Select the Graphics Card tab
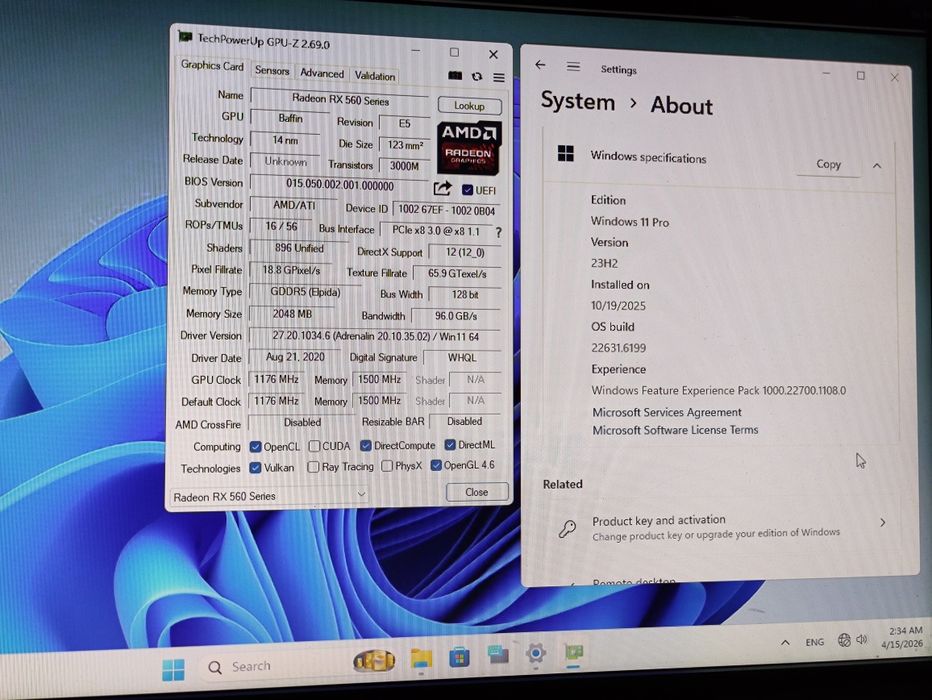932x700 pixels. click(212, 65)
